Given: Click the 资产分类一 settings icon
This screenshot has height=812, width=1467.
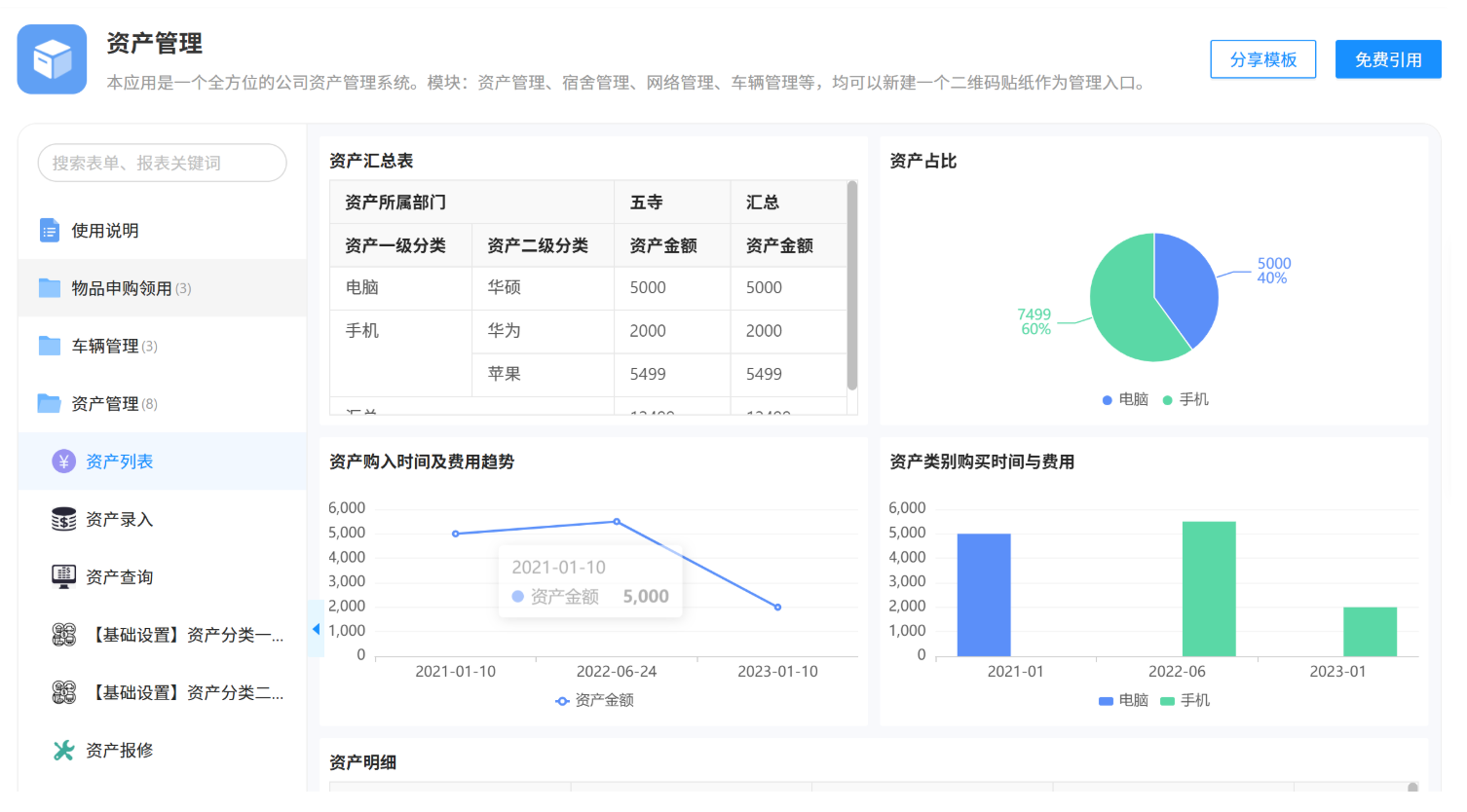Looking at the screenshot, I should click(63, 635).
